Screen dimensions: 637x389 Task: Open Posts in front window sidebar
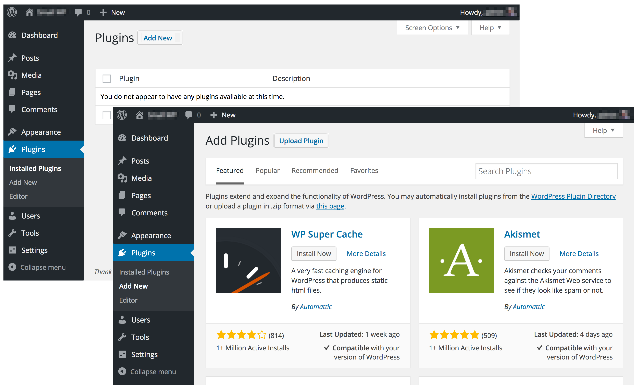134,161
